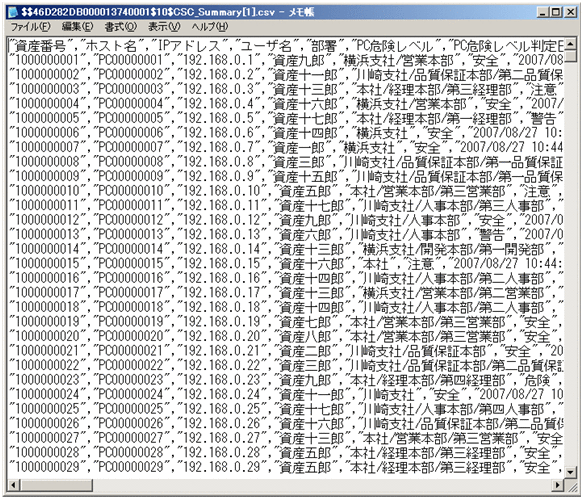585x500 pixels.
Task: Click the horizontal scrollbar thumb
Action: (56, 485)
